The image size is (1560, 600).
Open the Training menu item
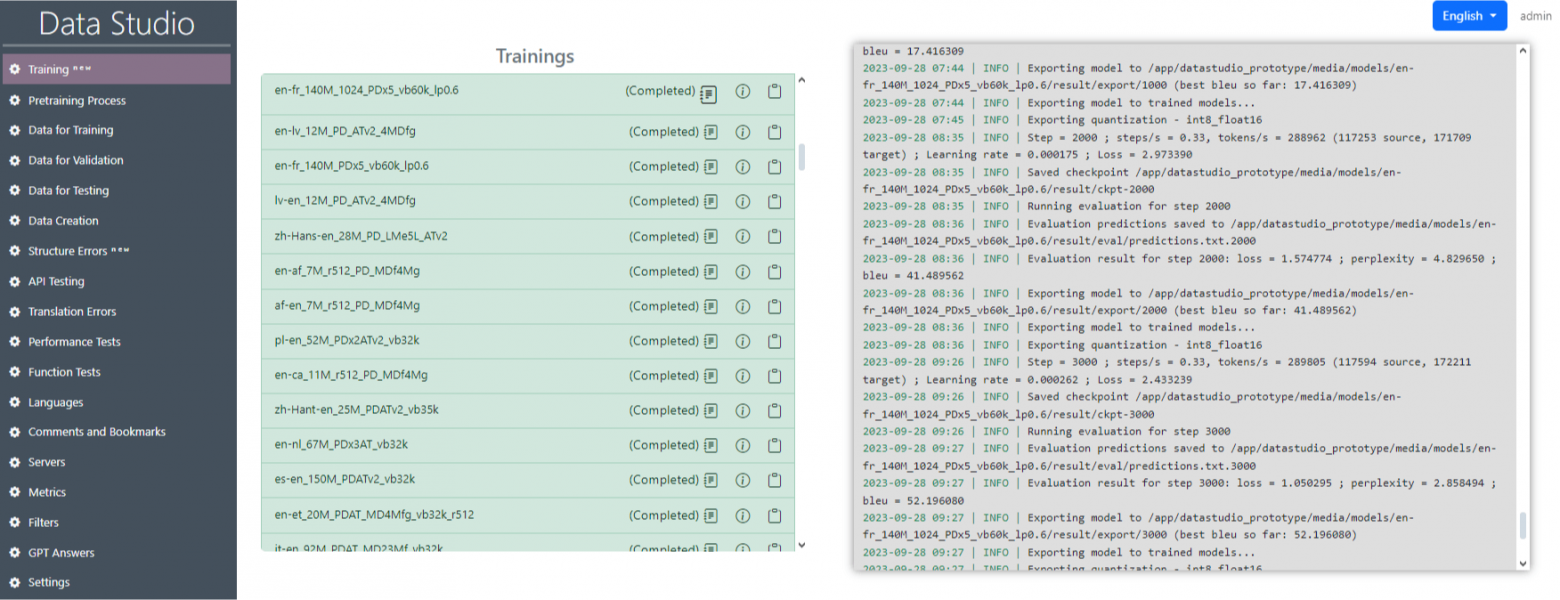pyautogui.click(x=116, y=69)
